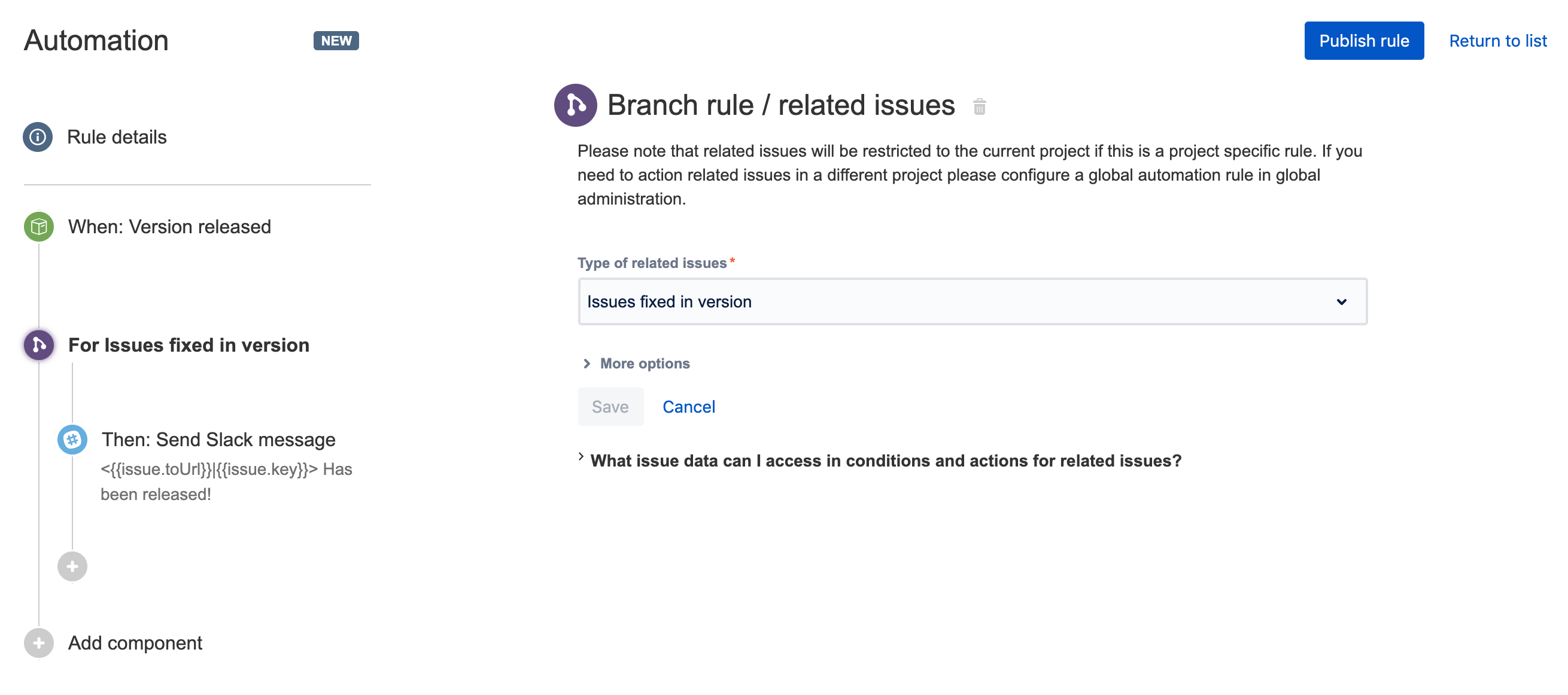Click the Cancel link

(x=688, y=407)
